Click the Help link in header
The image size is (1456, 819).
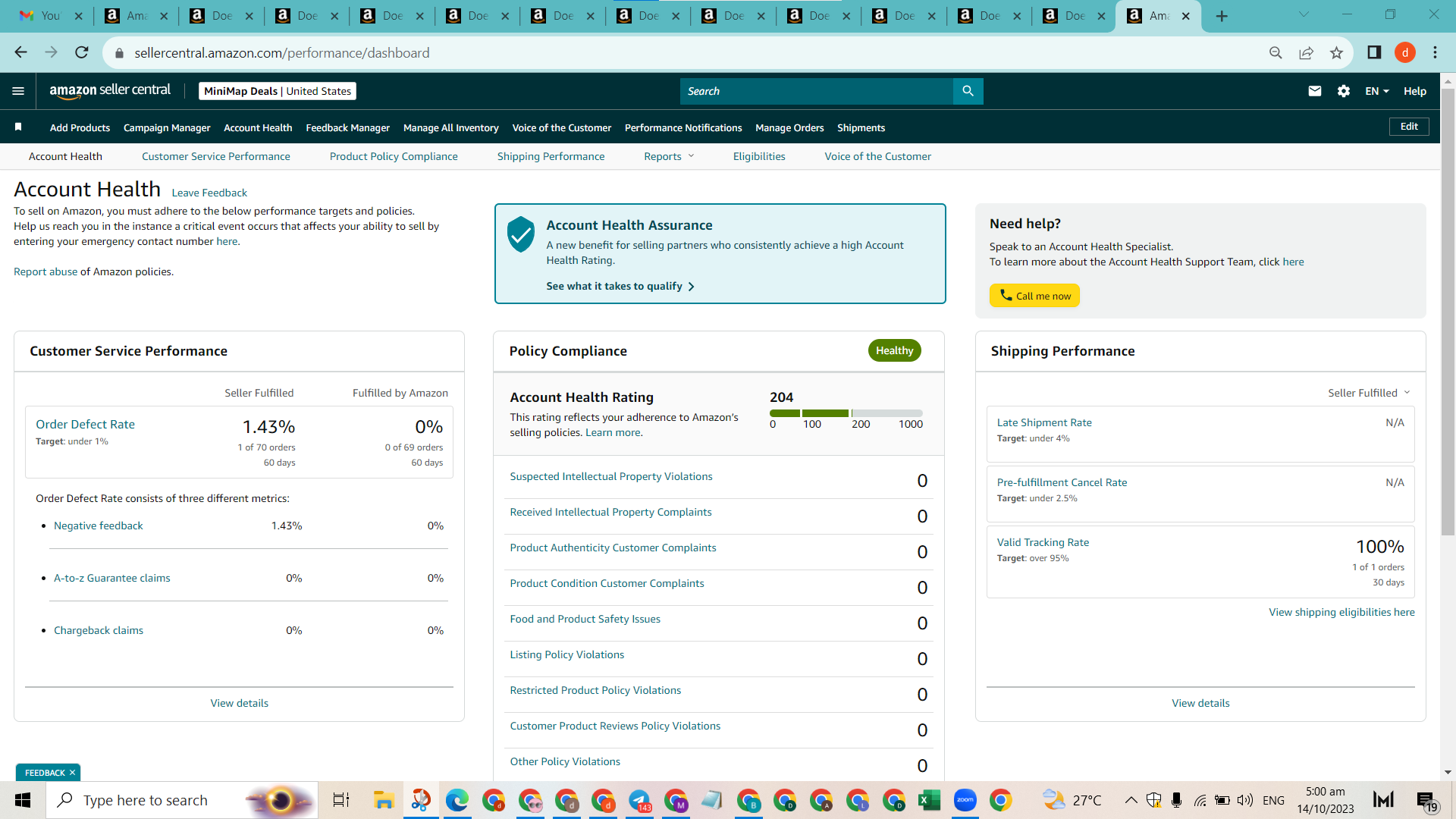pos(1414,91)
